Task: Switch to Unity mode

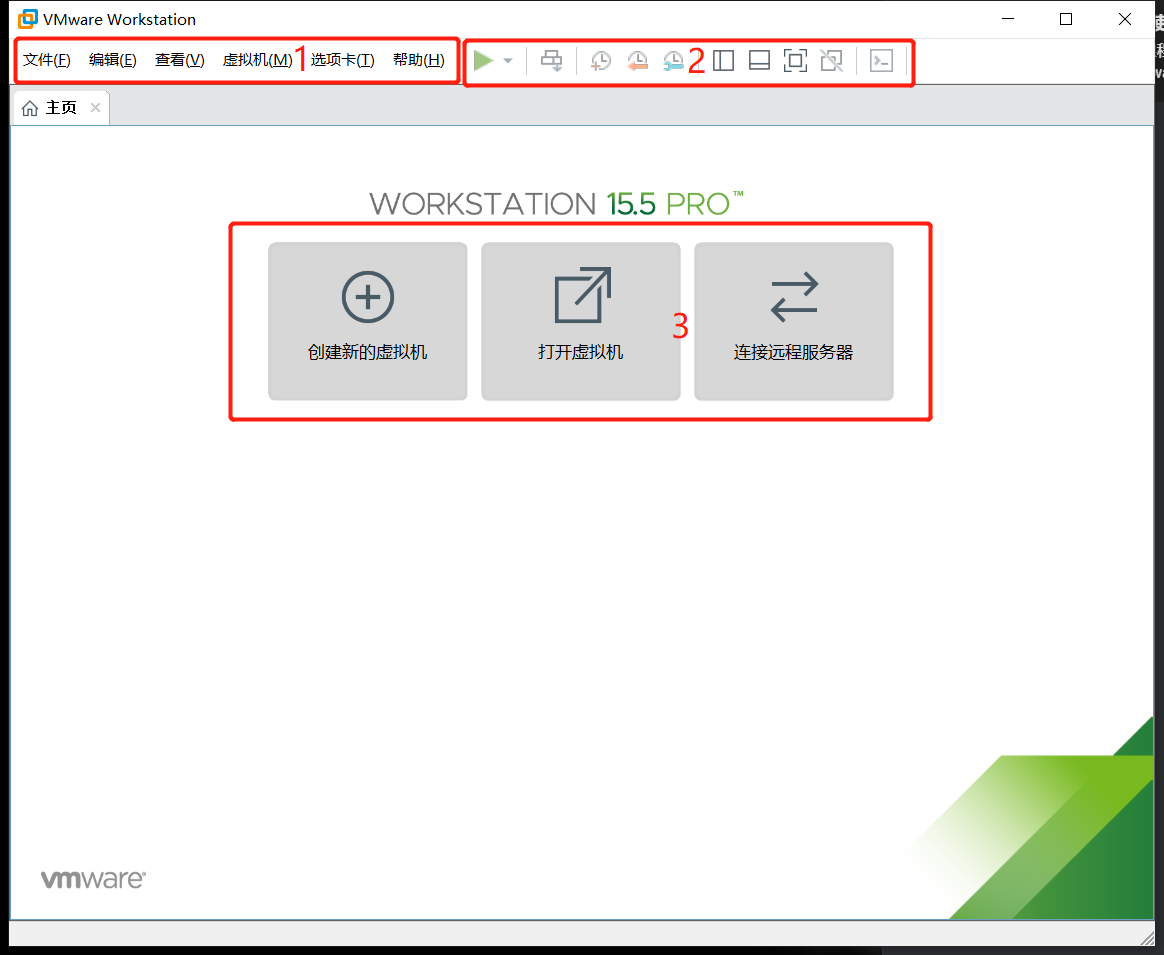Action: (x=831, y=61)
